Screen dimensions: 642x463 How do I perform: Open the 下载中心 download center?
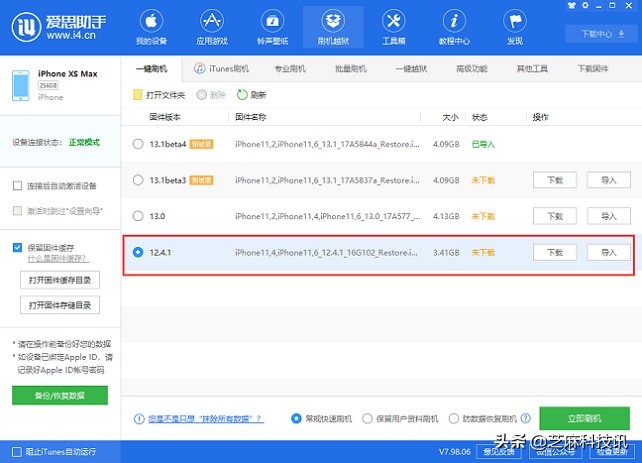[603, 34]
